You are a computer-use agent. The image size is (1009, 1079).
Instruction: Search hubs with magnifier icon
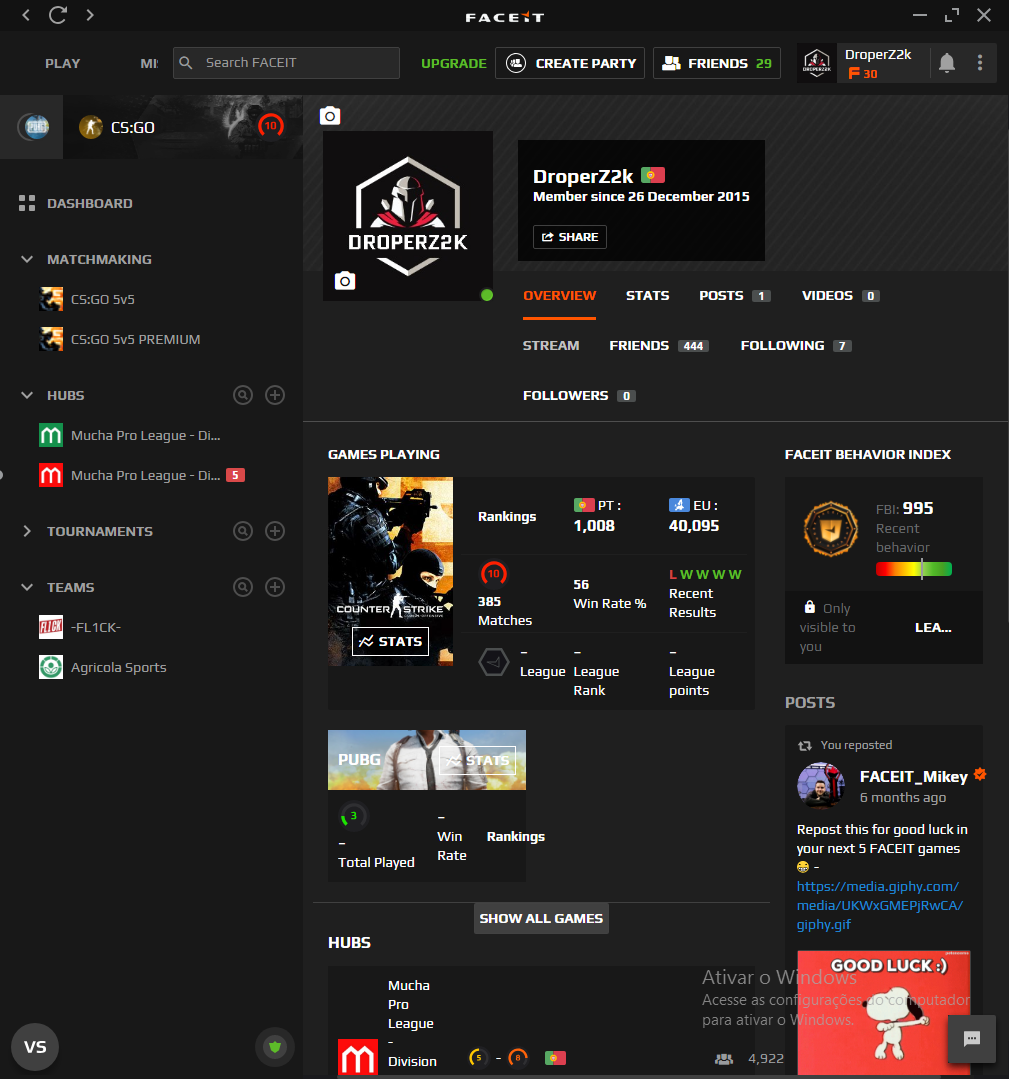pyautogui.click(x=243, y=395)
